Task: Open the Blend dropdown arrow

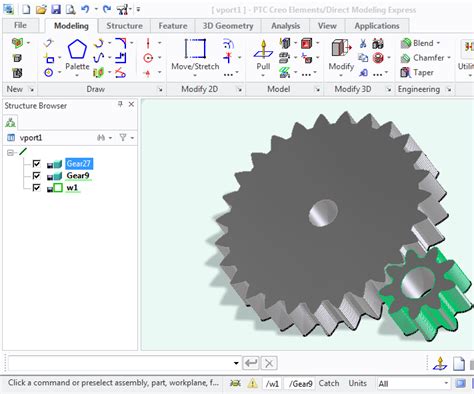Action: click(438, 43)
